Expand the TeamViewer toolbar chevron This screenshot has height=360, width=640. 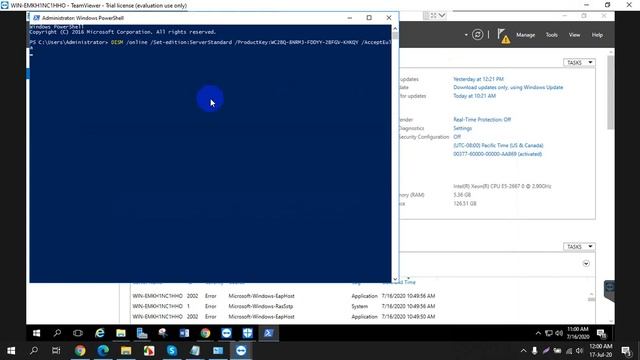442,16
